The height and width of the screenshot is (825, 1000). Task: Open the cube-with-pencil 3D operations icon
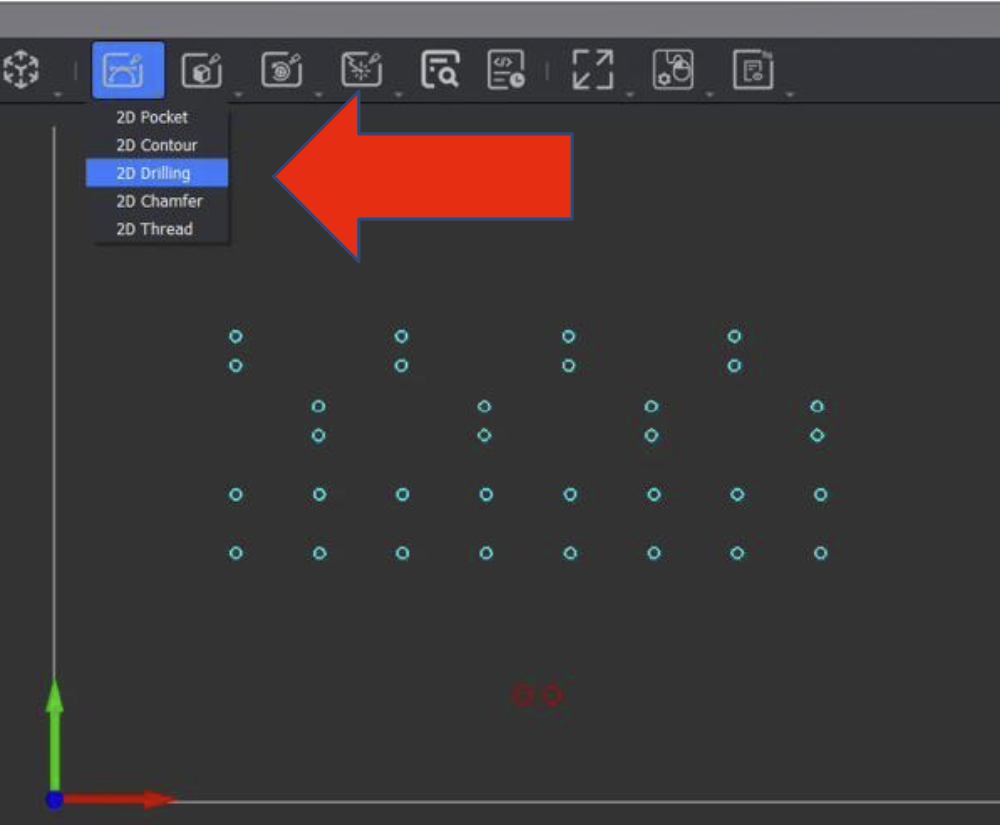201,70
